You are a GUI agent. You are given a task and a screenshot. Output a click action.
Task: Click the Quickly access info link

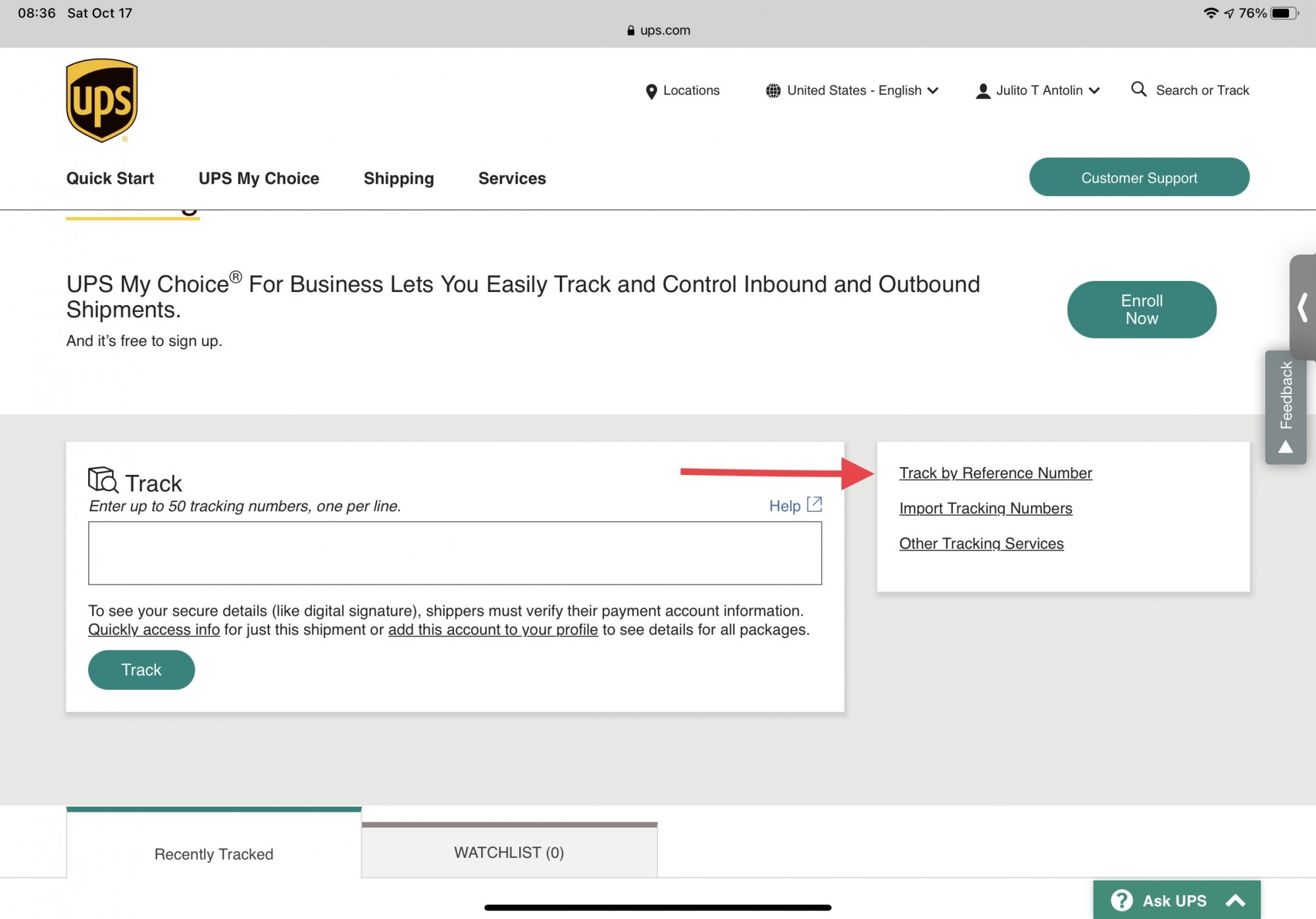(x=154, y=630)
